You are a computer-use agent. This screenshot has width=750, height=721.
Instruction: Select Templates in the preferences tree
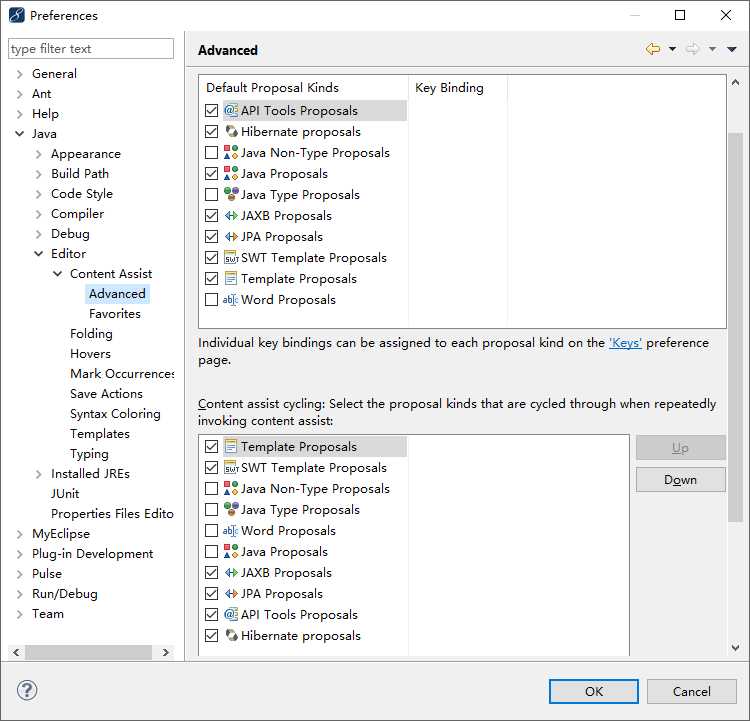100,434
